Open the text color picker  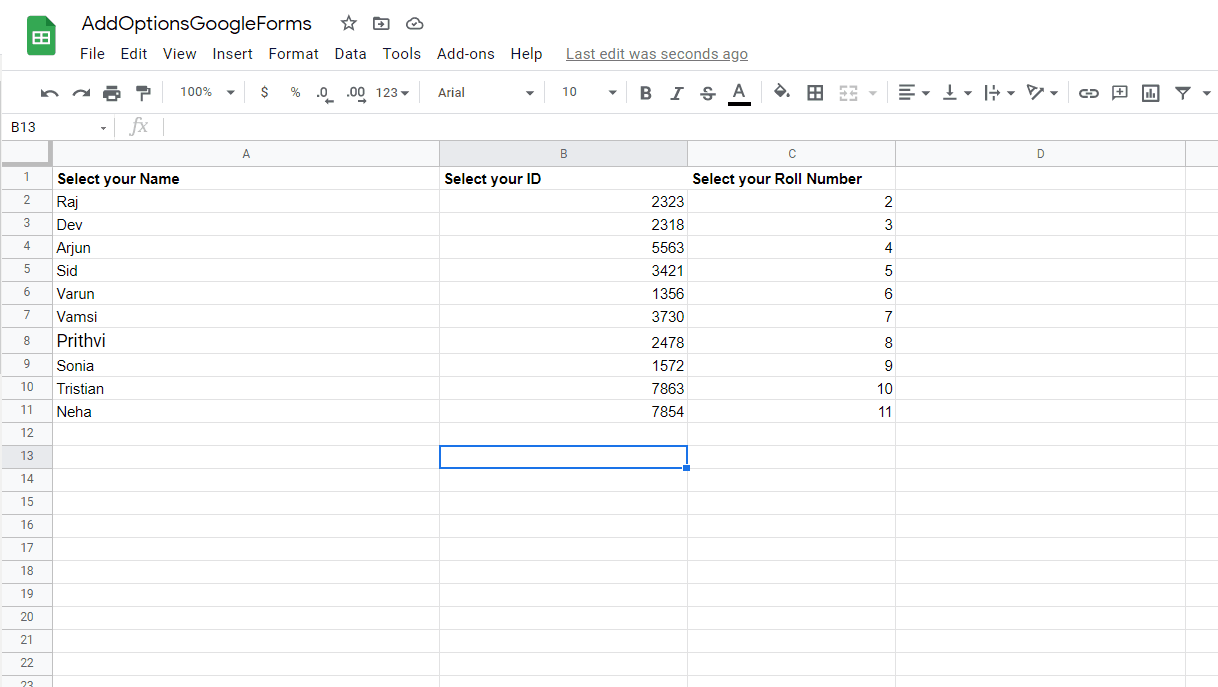coord(739,93)
